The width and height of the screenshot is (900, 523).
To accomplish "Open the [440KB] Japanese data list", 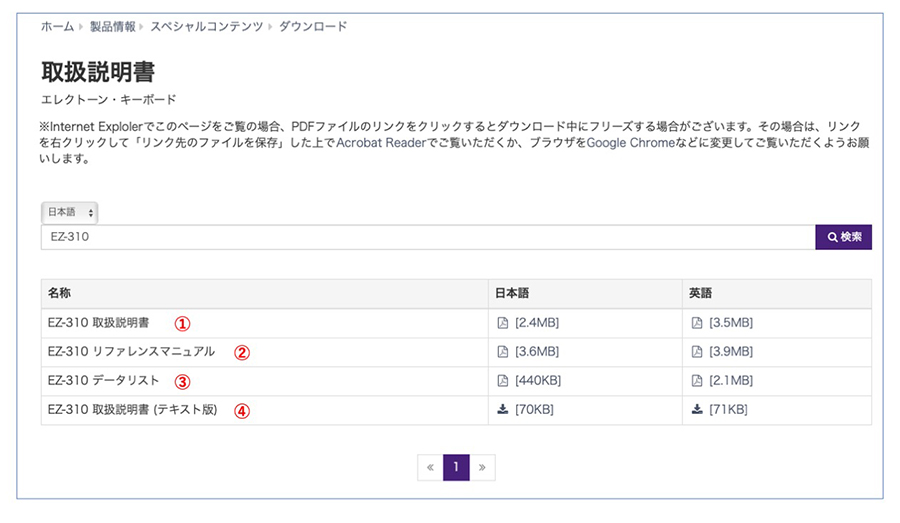I will pyautogui.click(x=538, y=380).
